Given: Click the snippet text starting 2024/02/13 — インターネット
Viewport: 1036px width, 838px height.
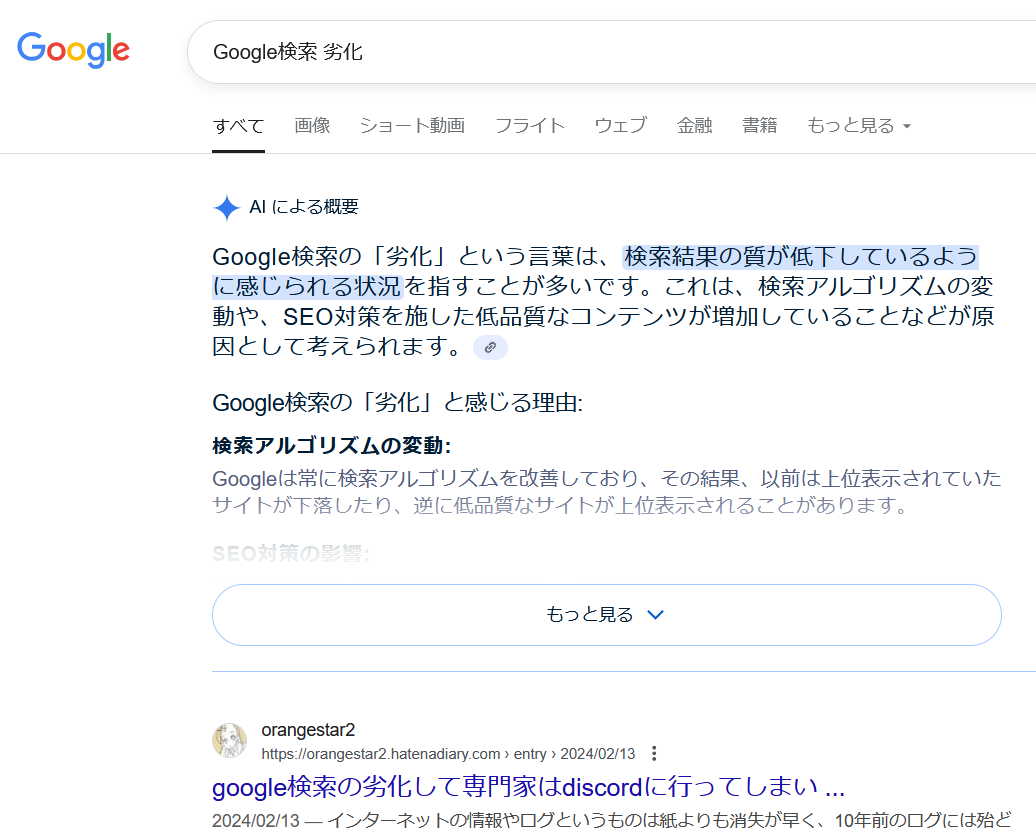Looking at the screenshot, I should (612, 821).
